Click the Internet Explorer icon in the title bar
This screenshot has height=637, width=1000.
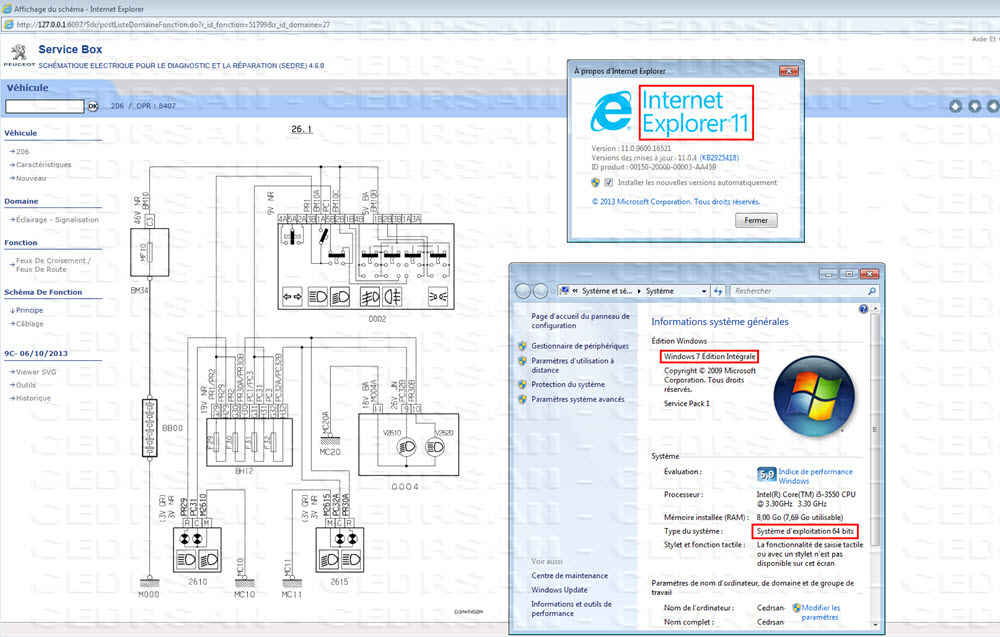7,9
